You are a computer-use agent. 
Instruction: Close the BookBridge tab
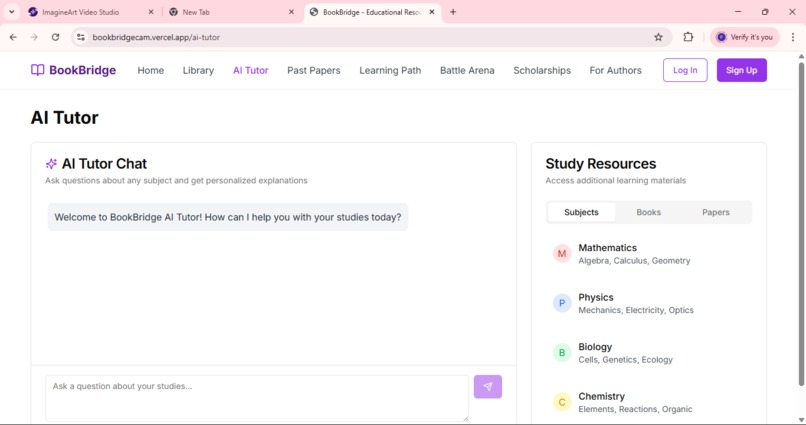pyautogui.click(x=432, y=12)
